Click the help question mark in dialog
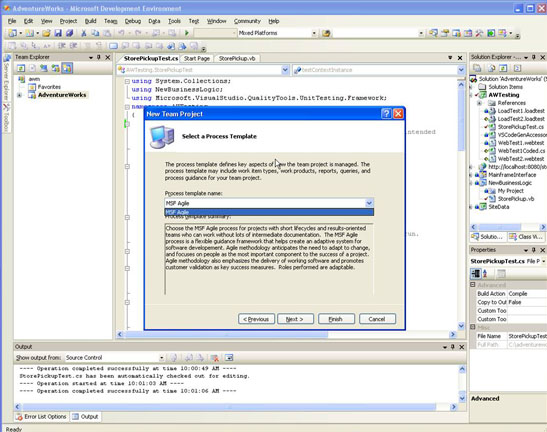 pos(386,114)
